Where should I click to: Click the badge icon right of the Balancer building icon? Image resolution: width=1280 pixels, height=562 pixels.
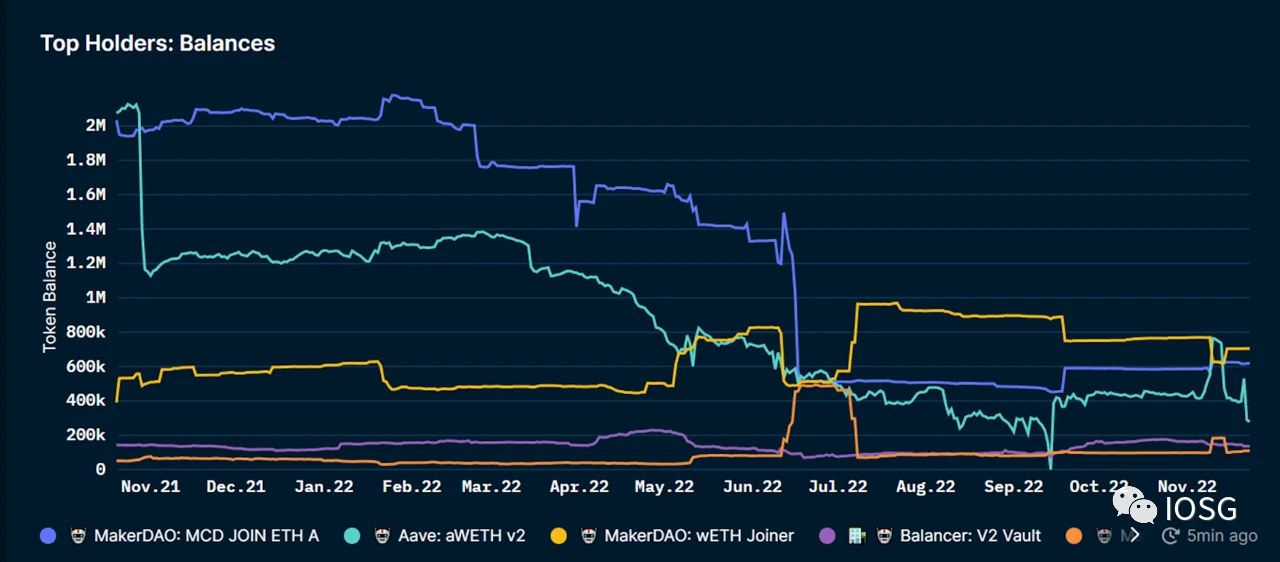coord(886,536)
